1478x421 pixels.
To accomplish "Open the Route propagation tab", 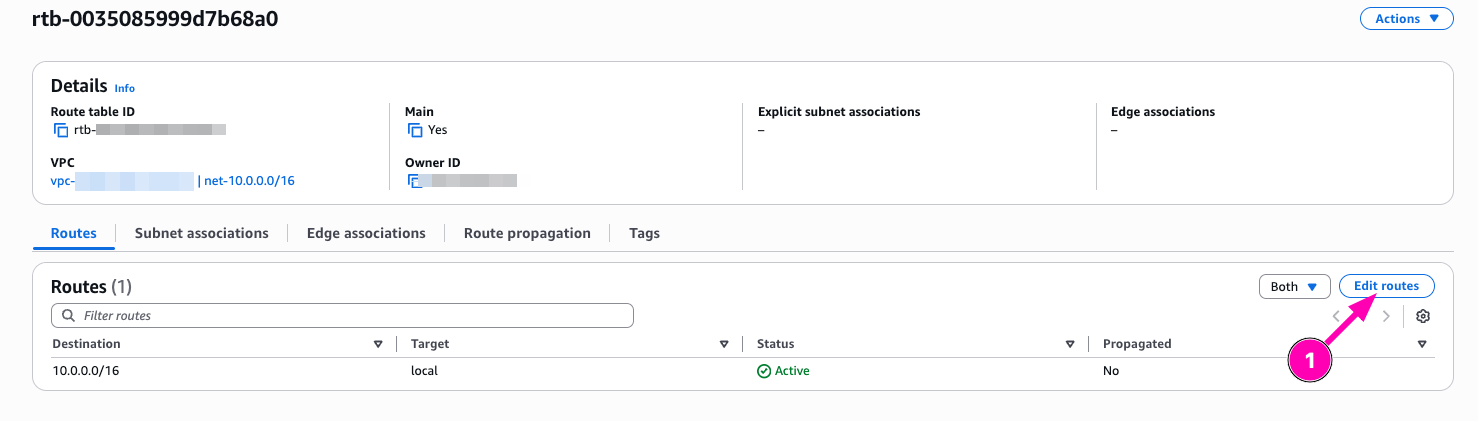I will [x=527, y=233].
